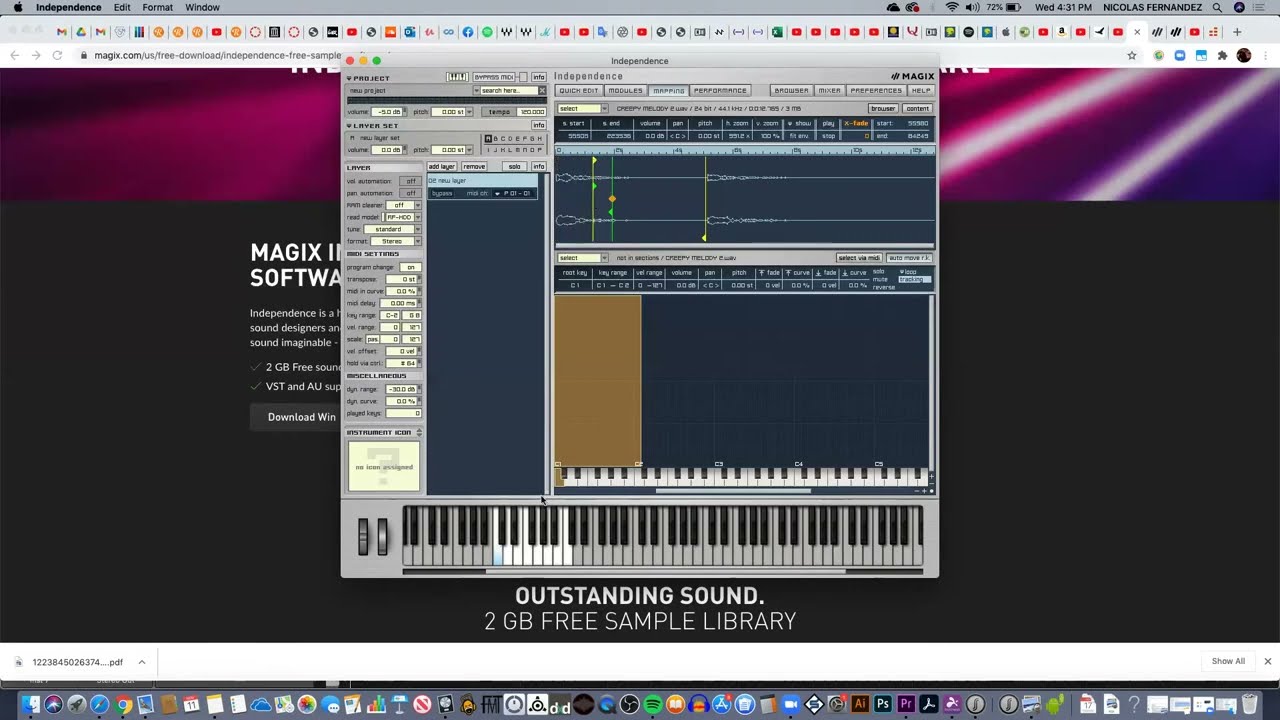Clear the project search field with X
Viewport: 1280px width, 720px height.
tap(543, 90)
